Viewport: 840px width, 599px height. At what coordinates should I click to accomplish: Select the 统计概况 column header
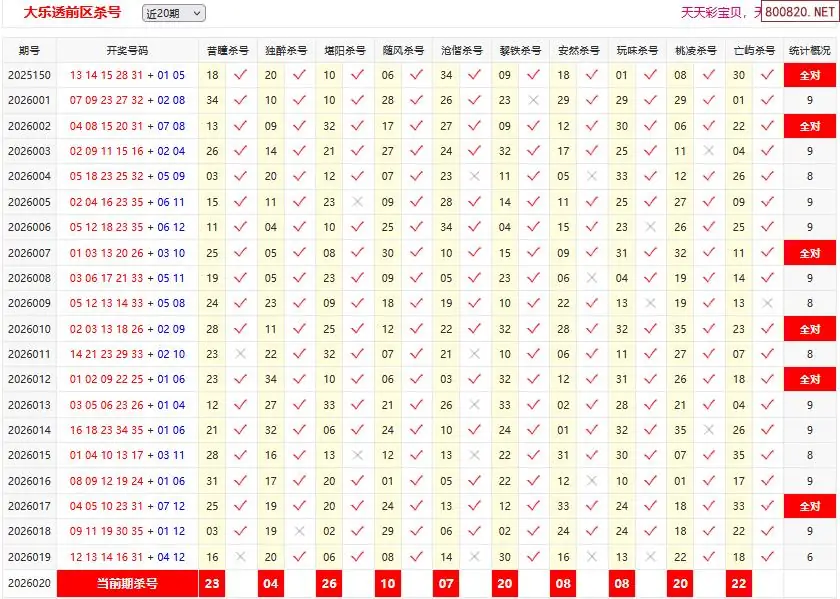[809, 50]
